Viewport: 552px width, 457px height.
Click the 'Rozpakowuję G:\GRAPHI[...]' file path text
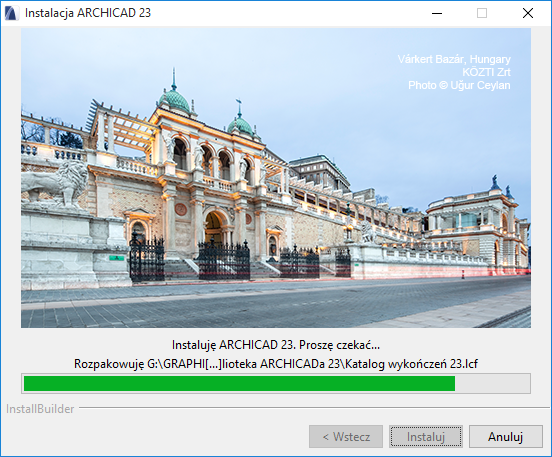(x=276, y=364)
